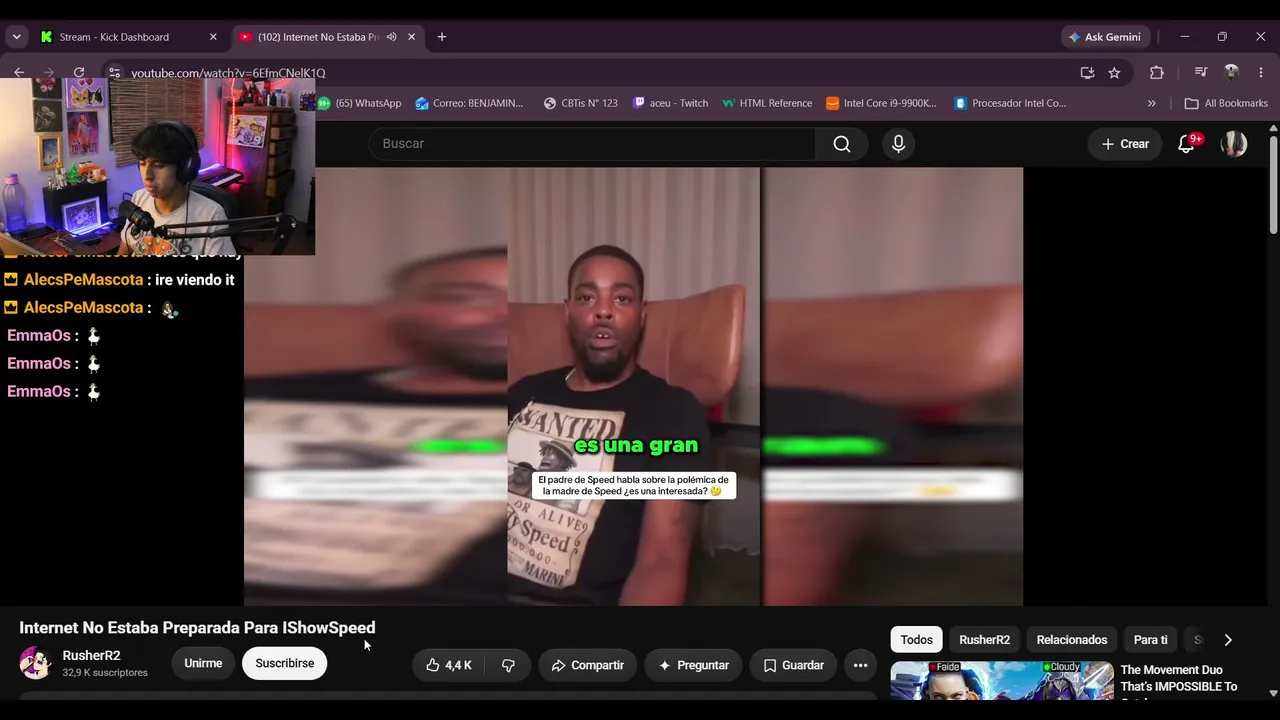Open the Procesador Intel Co... bookmark
Screen dimensions: 1280x720
1011,103
